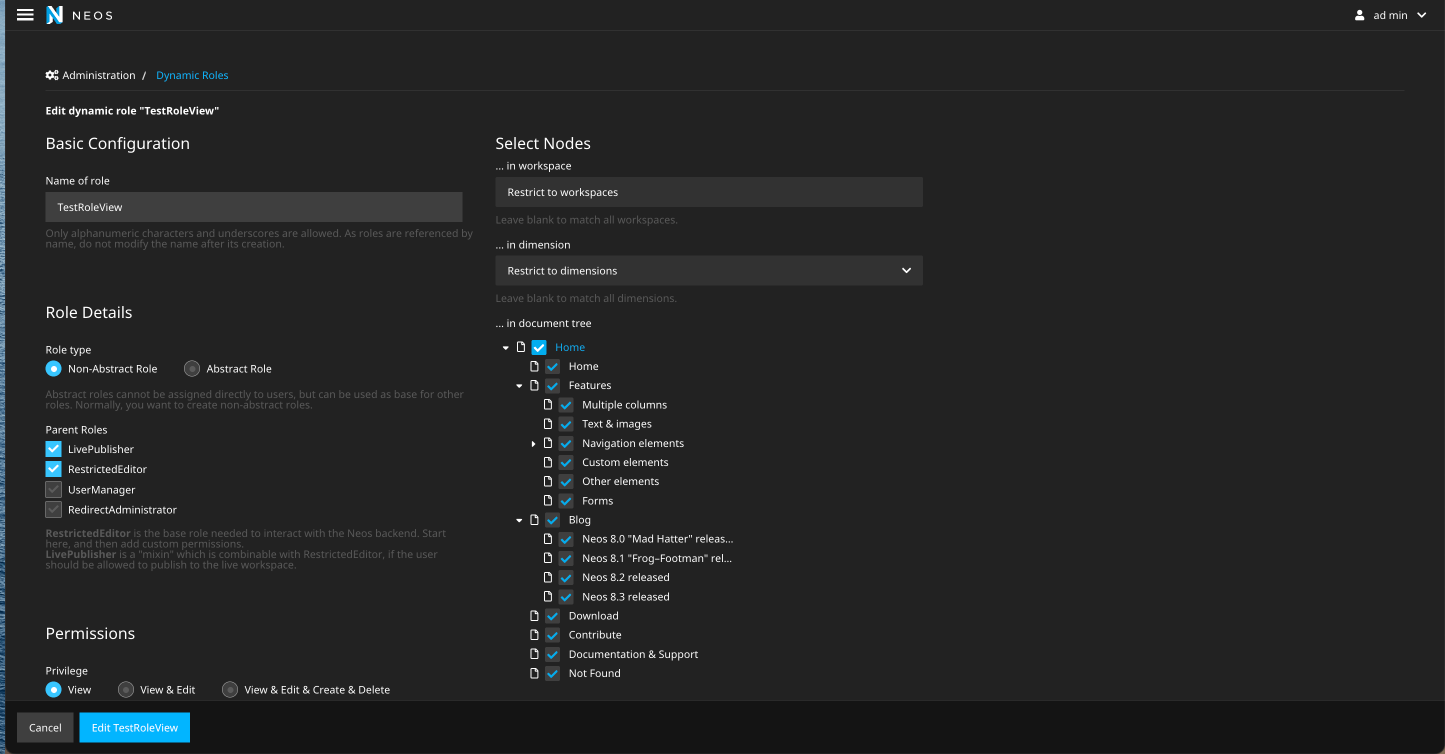This screenshot has height=754, width=1445.
Task: Select View & Edit & Create & Delete privilege
Action: [x=230, y=690]
